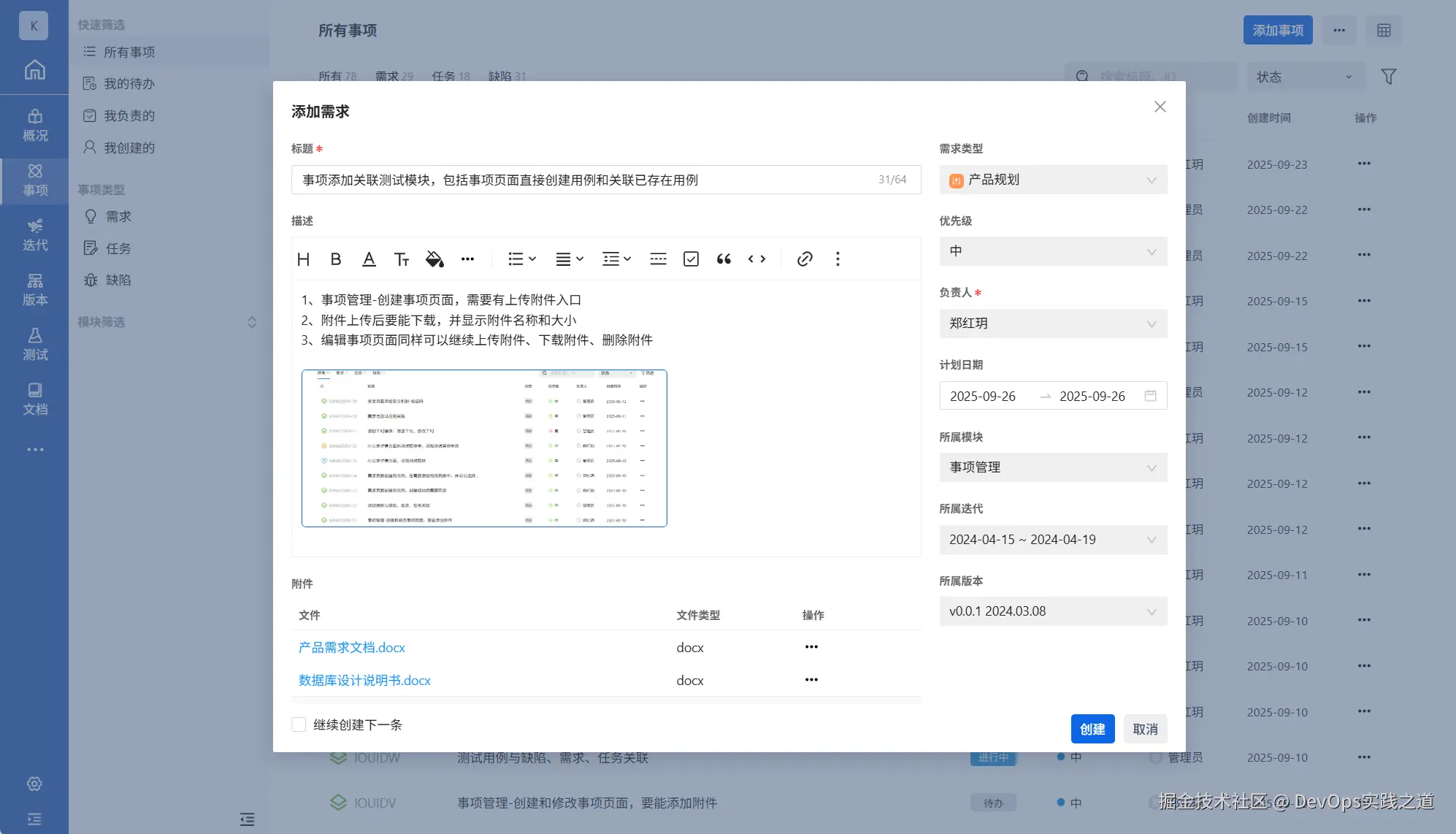Tick the 继续创建下一条 checkbox

(299, 724)
